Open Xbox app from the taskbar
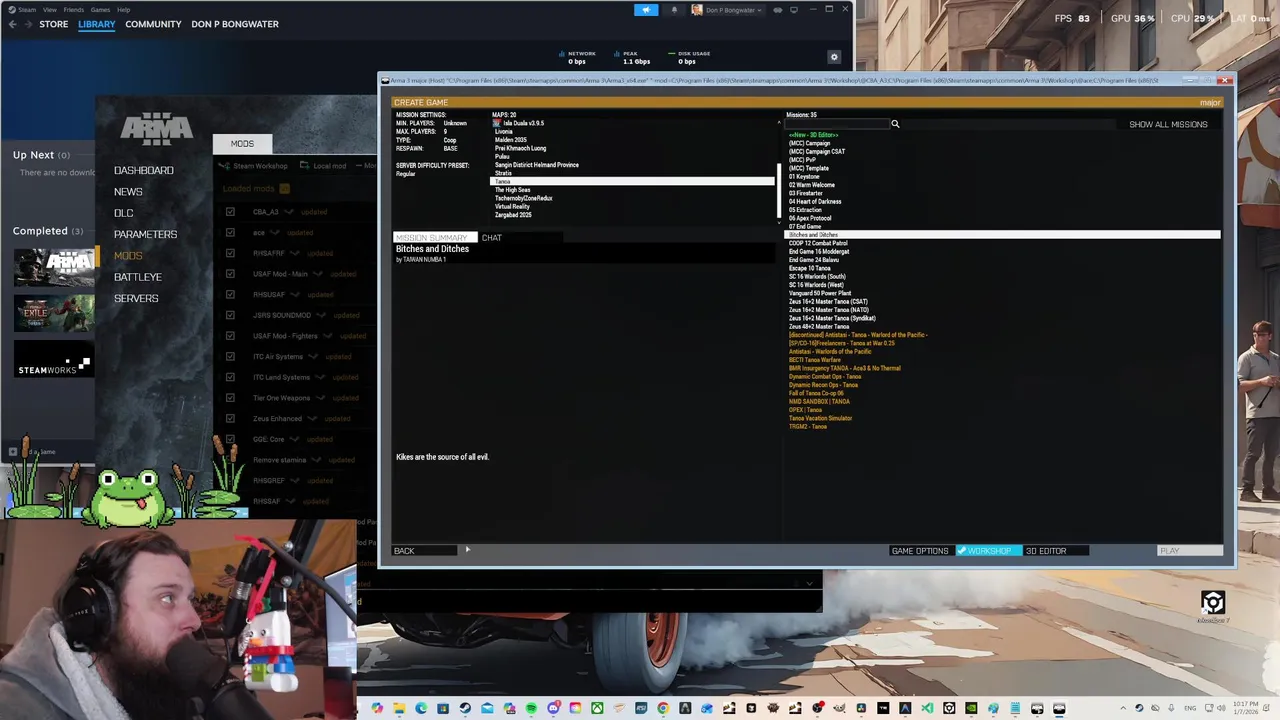Image resolution: width=1280 pixels, height=720 pixels. tap(597, 708)
